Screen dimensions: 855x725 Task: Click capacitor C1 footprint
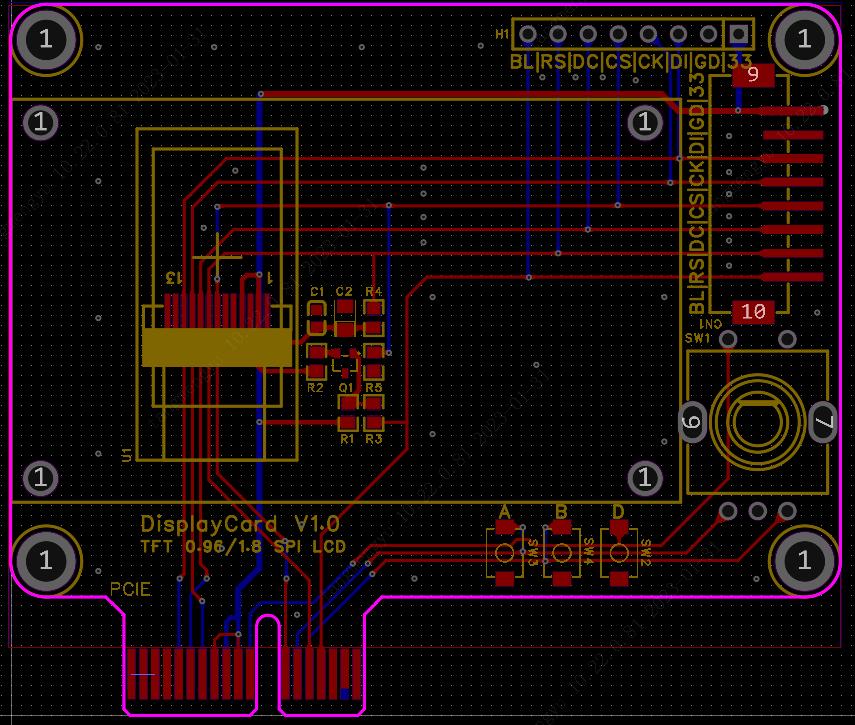click(x=316, y=317)
